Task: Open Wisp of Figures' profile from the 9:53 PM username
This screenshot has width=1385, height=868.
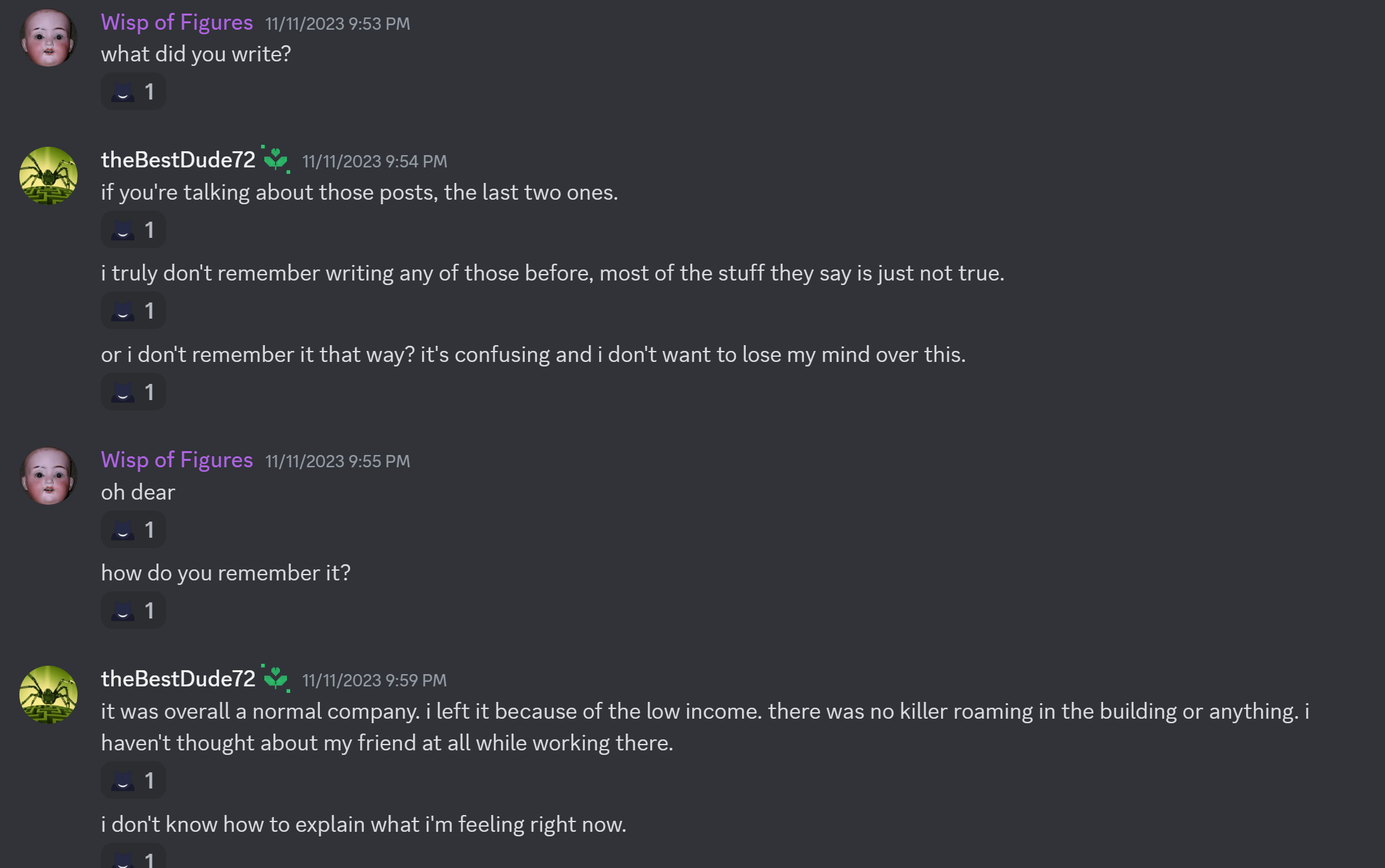Action: [176, 23]
